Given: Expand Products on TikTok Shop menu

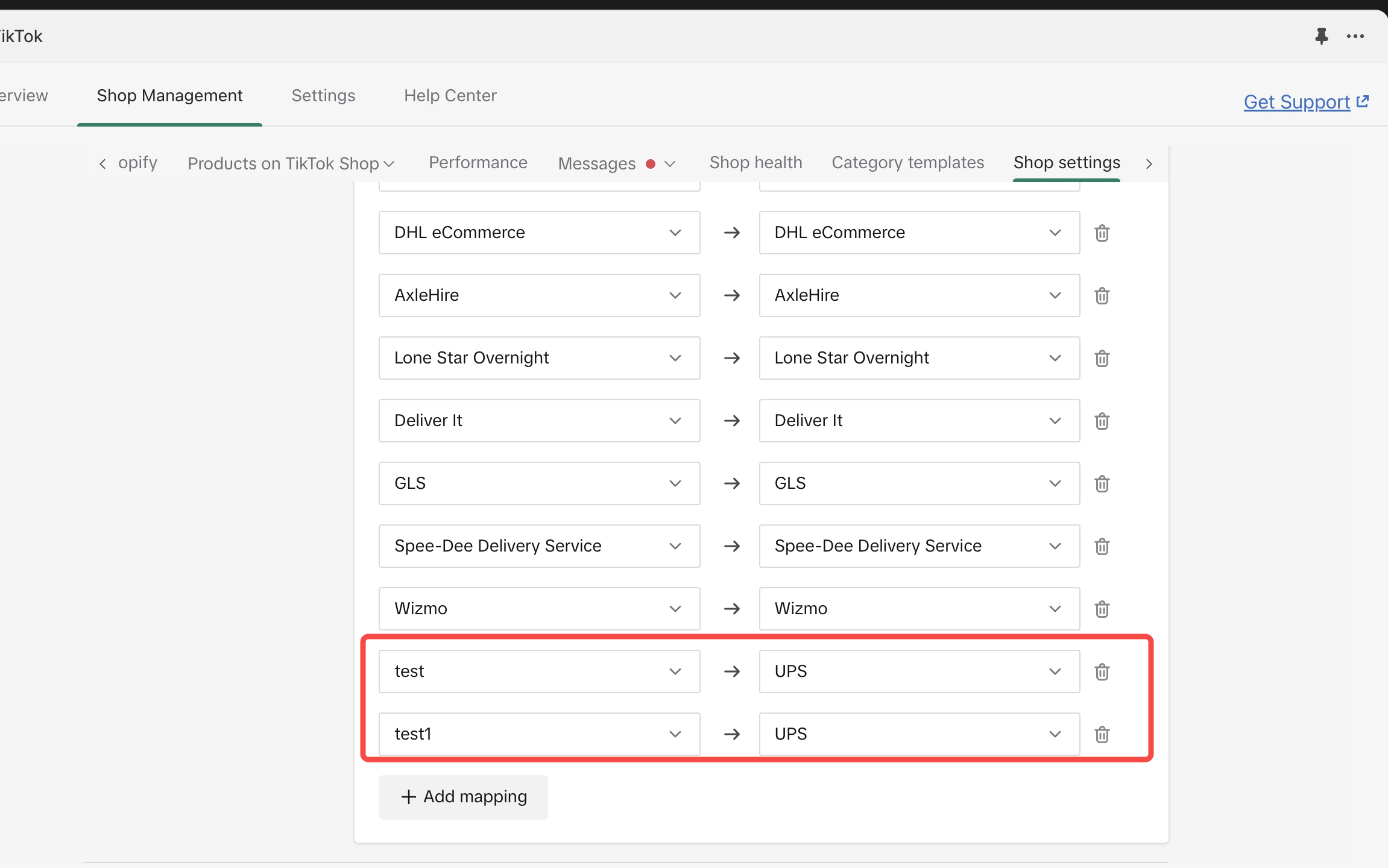Looking at the screenshot, I should point(291,163).
